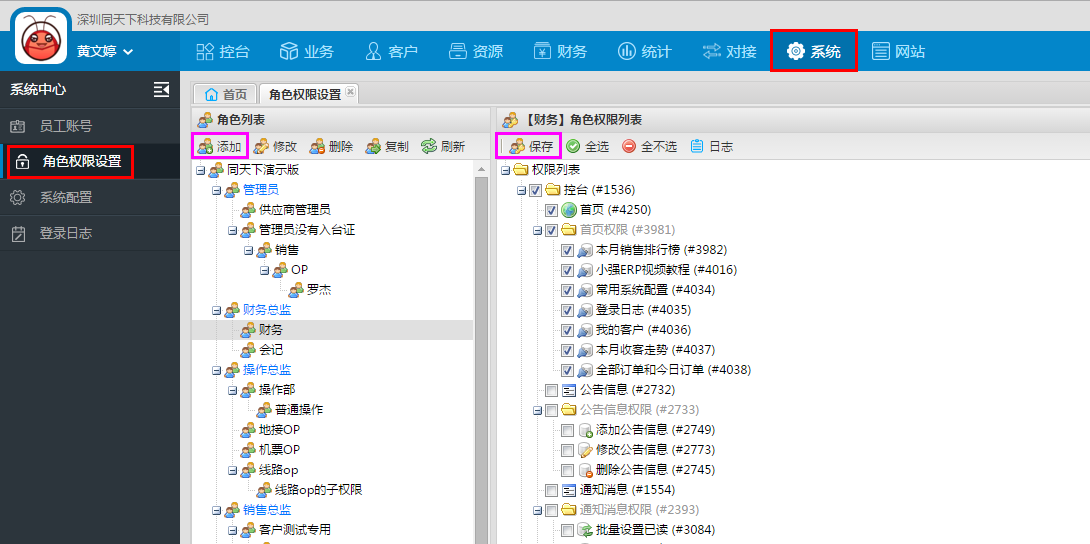Open the 控台 navigation menu
The image size is (1090, 544).
click(223, 51)
